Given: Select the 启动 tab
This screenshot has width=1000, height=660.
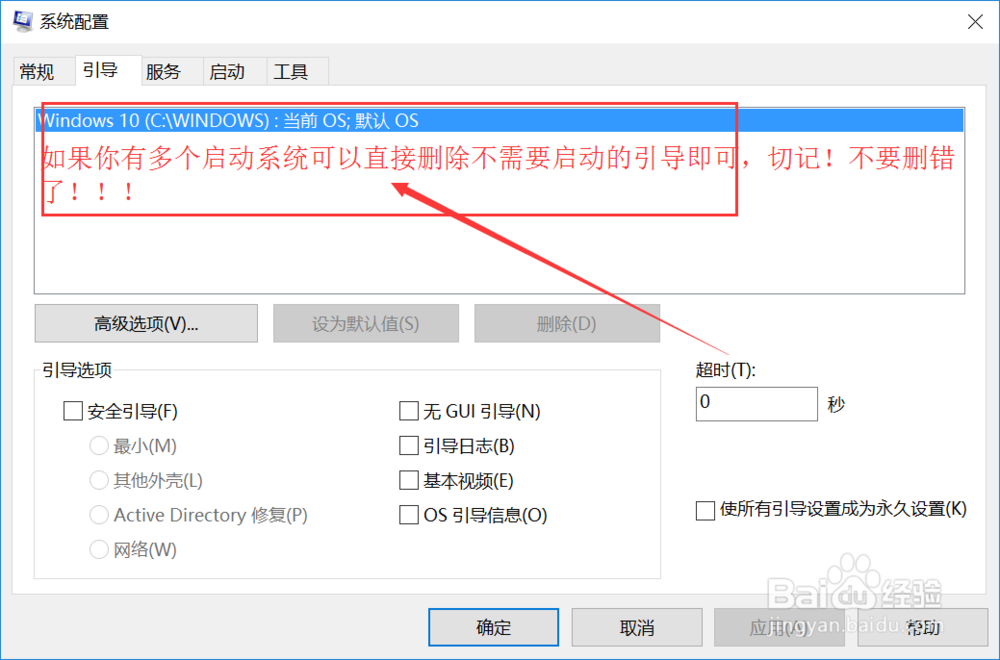Looking at the screenshot, I should click(227, 71).
